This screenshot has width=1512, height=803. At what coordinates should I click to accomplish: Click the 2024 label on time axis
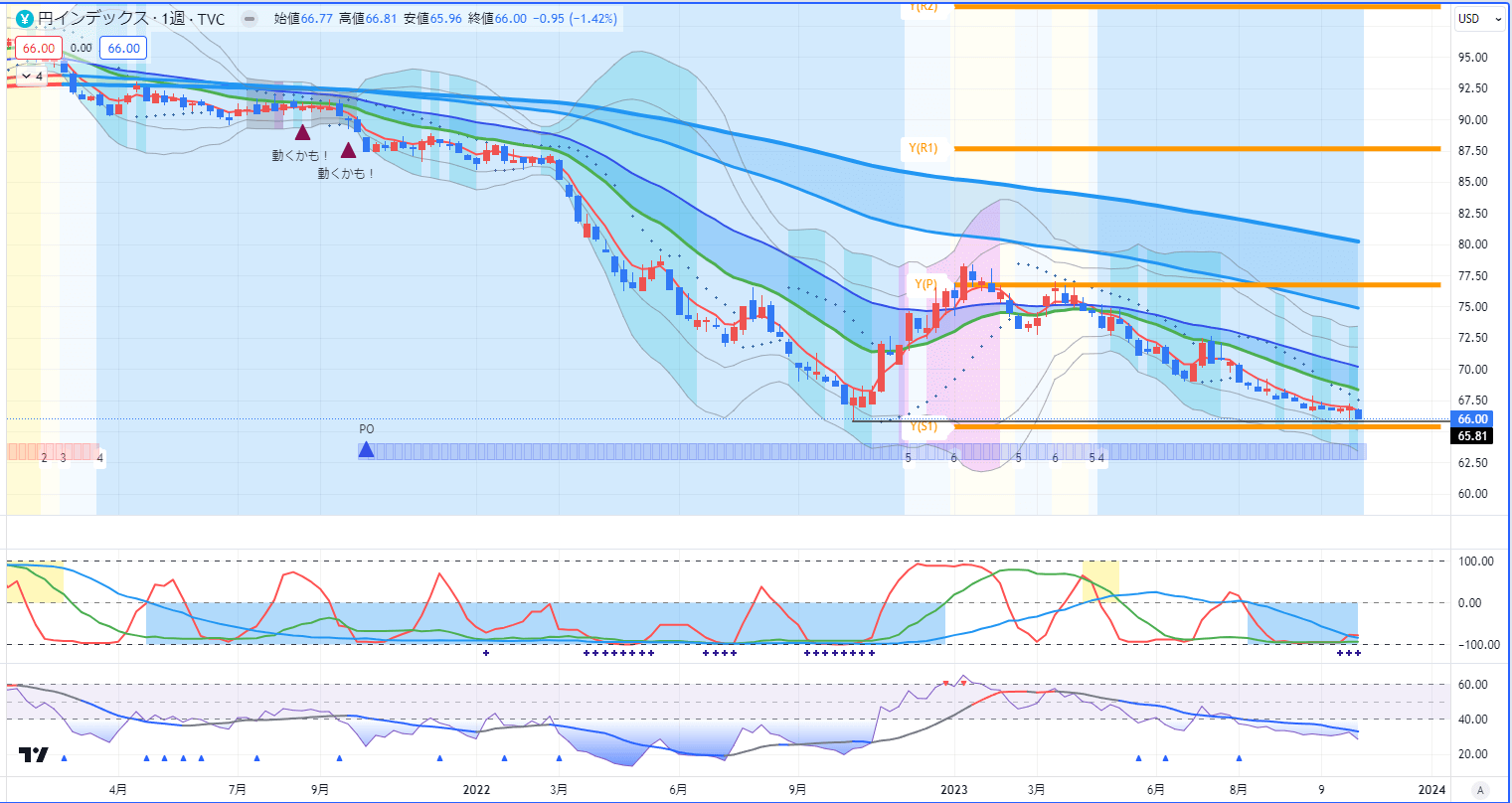[1430, 789]
